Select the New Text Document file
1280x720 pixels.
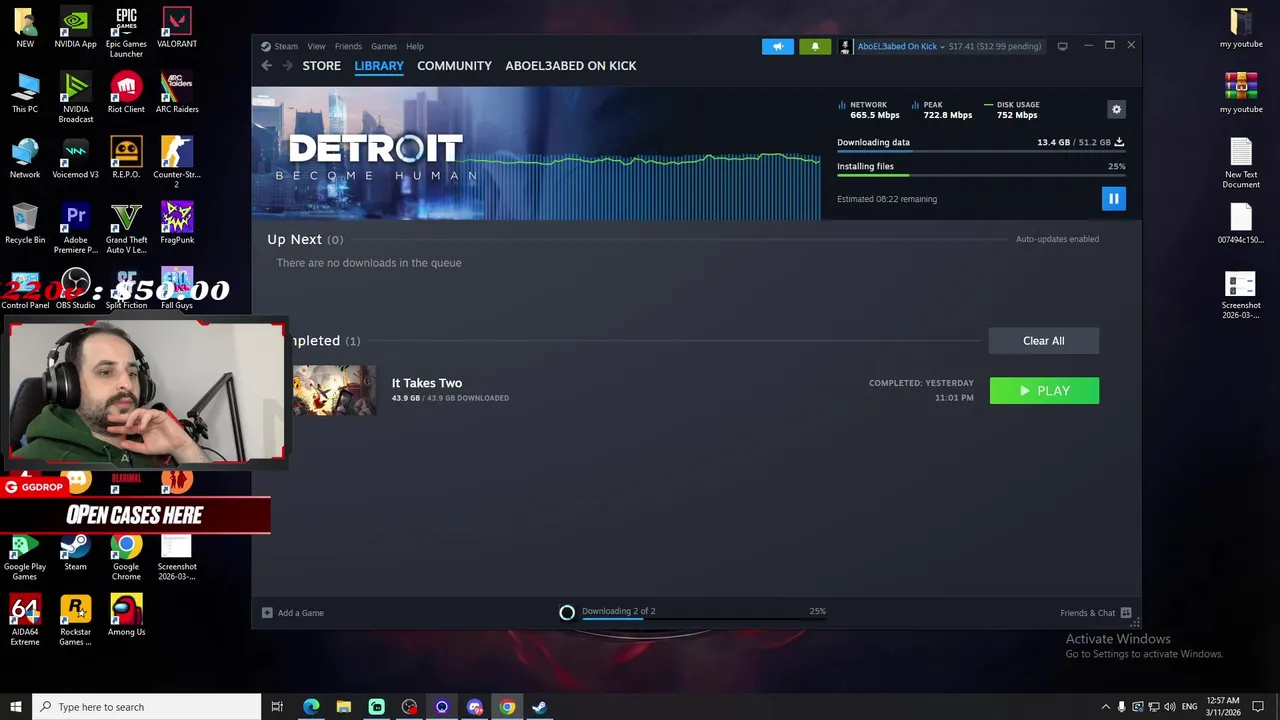point(1241,163)
